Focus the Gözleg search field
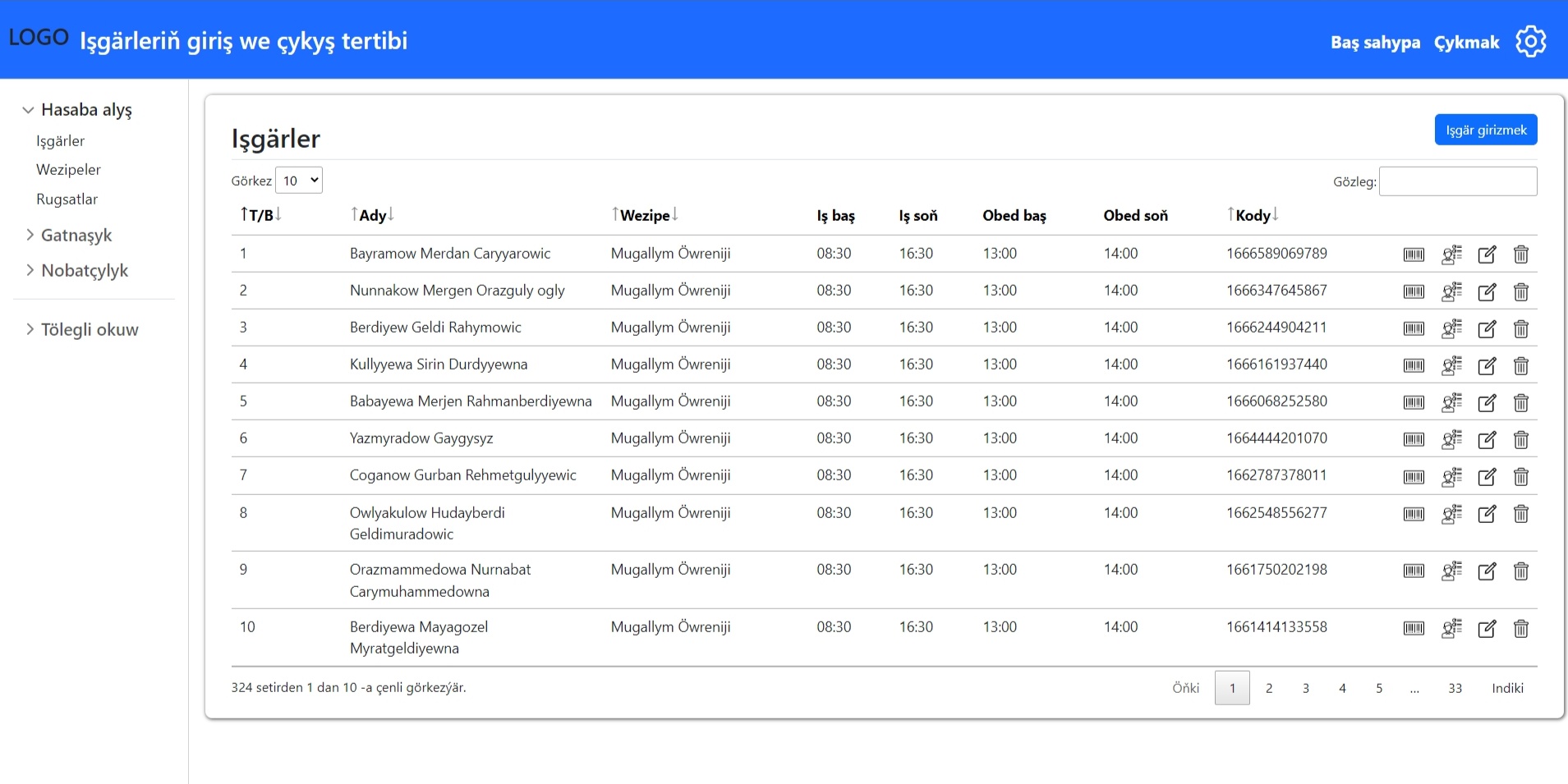The image size is (1568, 784). 1457,181
